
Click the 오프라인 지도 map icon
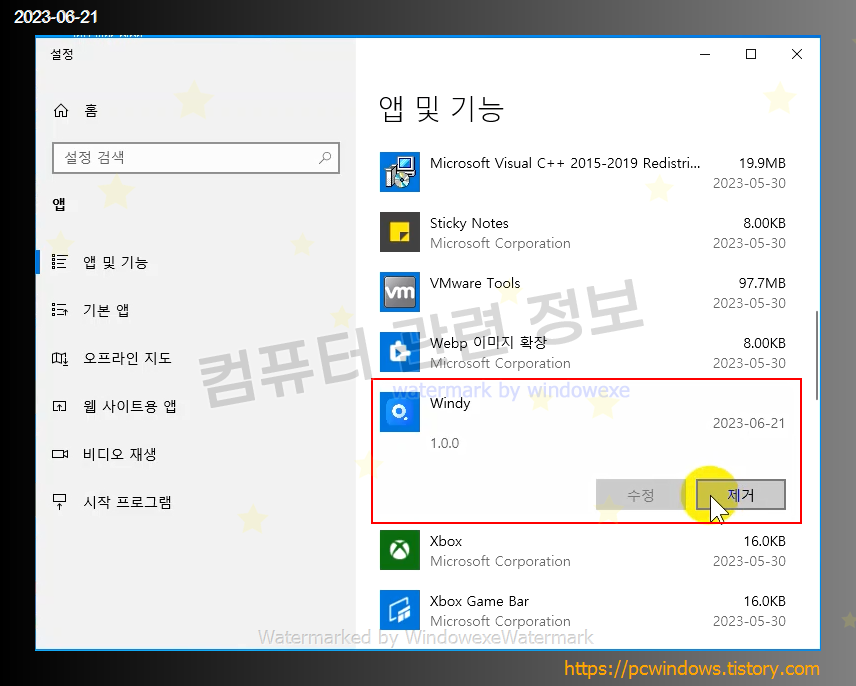[x=60, y=358]
